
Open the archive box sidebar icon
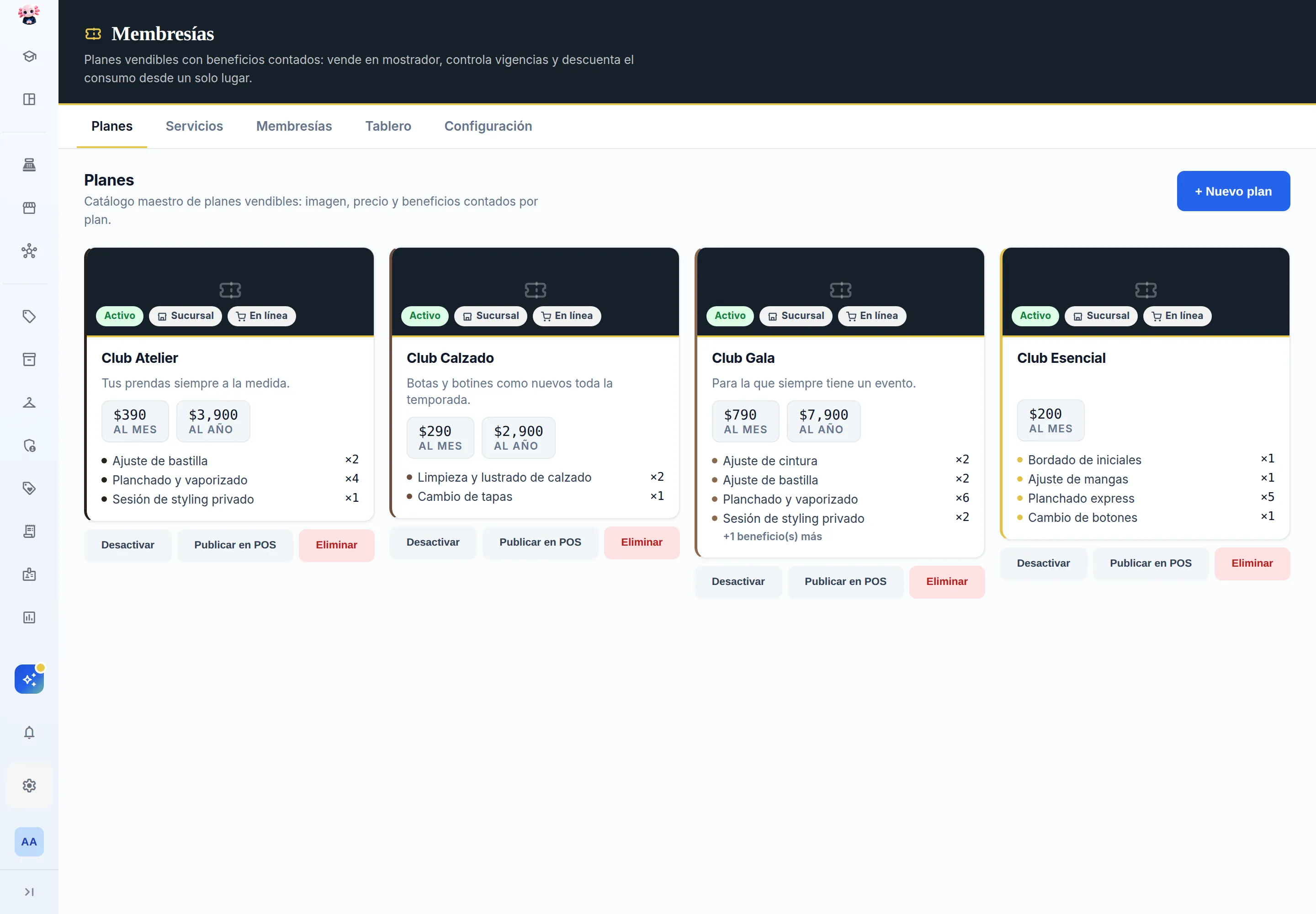click(29, 360)
